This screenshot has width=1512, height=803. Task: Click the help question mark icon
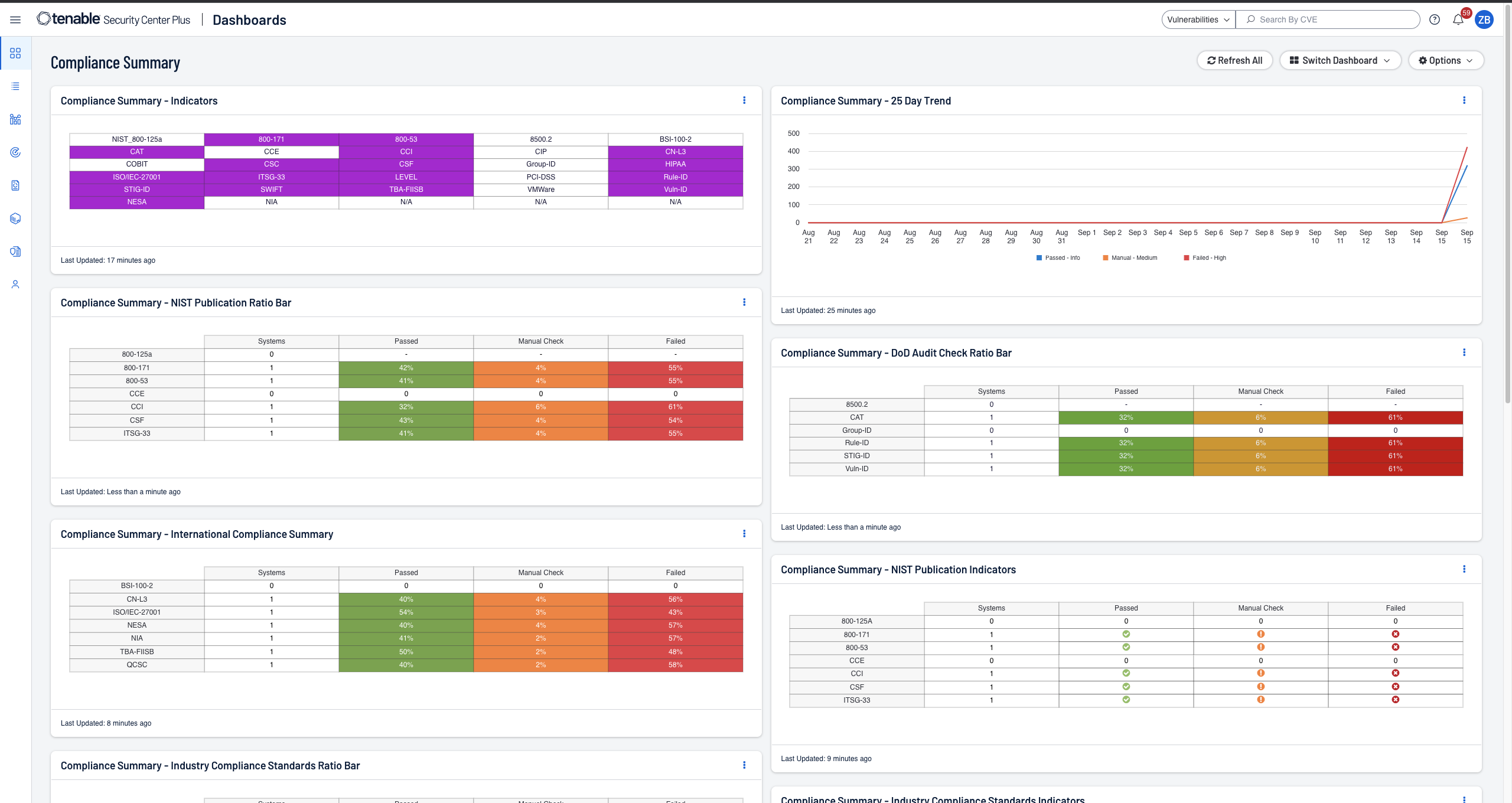1435,19
